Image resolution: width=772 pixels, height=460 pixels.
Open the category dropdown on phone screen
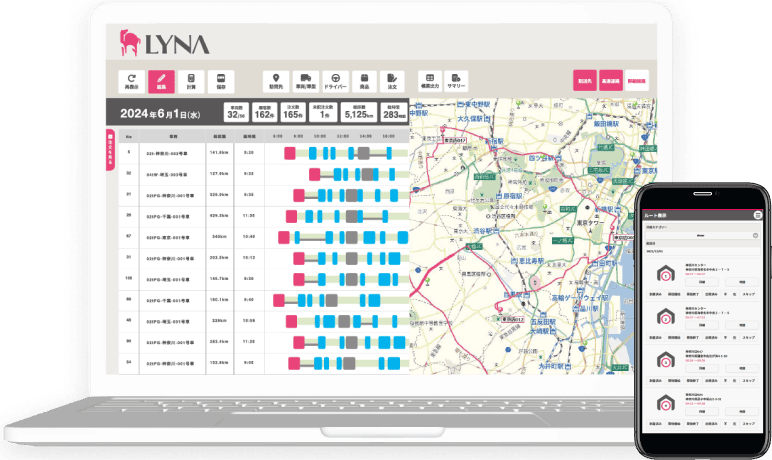pyautogui.click(x=702, y=235)
